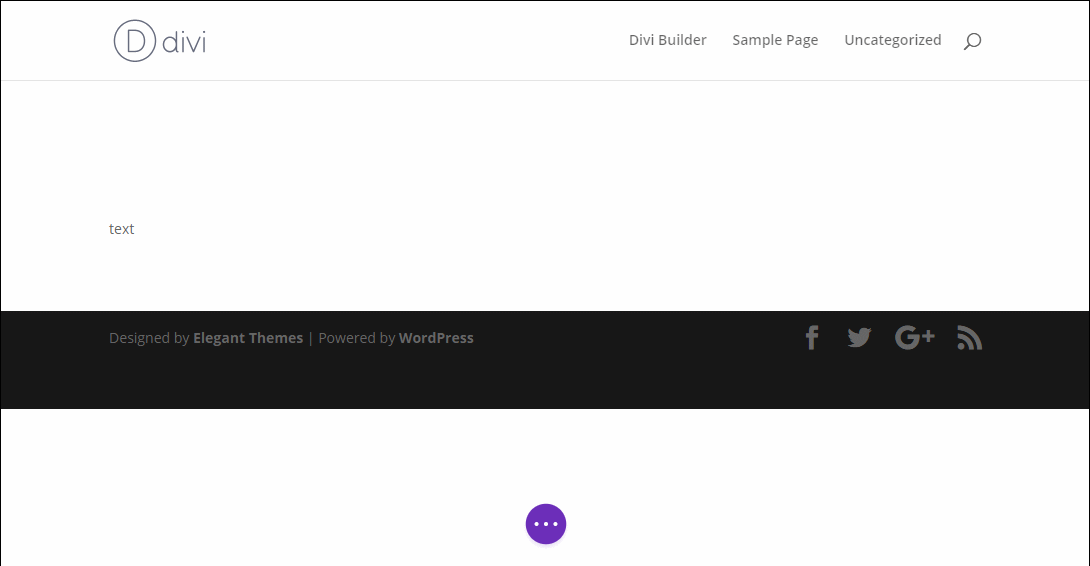The height and width of the screenshot is (566, 1090).
Task: Click white area left of purple button
Action: 300,500
